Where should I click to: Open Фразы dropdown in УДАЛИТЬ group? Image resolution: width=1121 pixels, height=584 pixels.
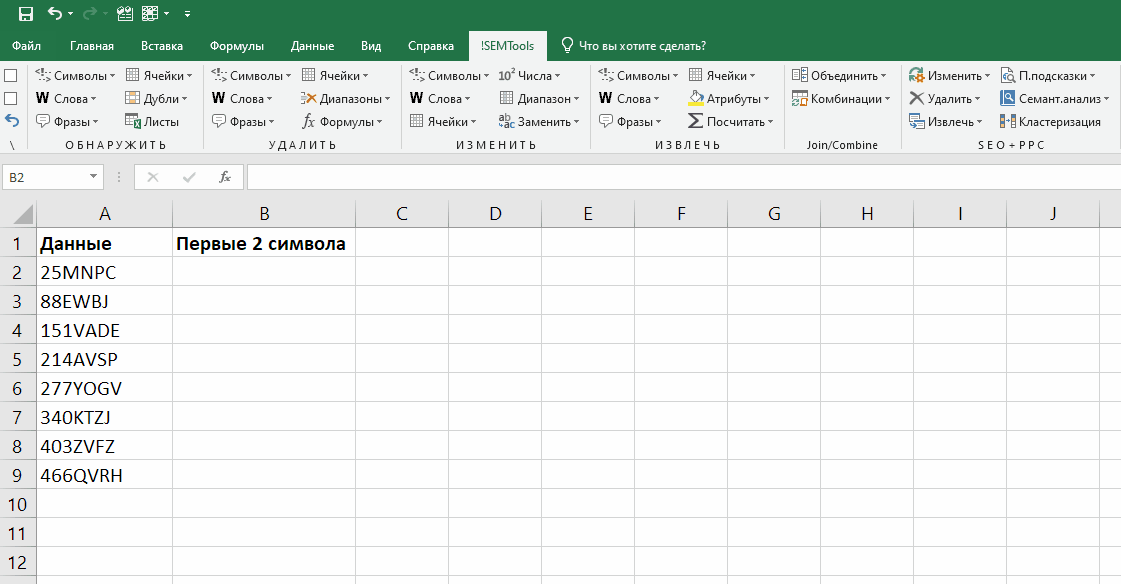click(x=244, y=122)
